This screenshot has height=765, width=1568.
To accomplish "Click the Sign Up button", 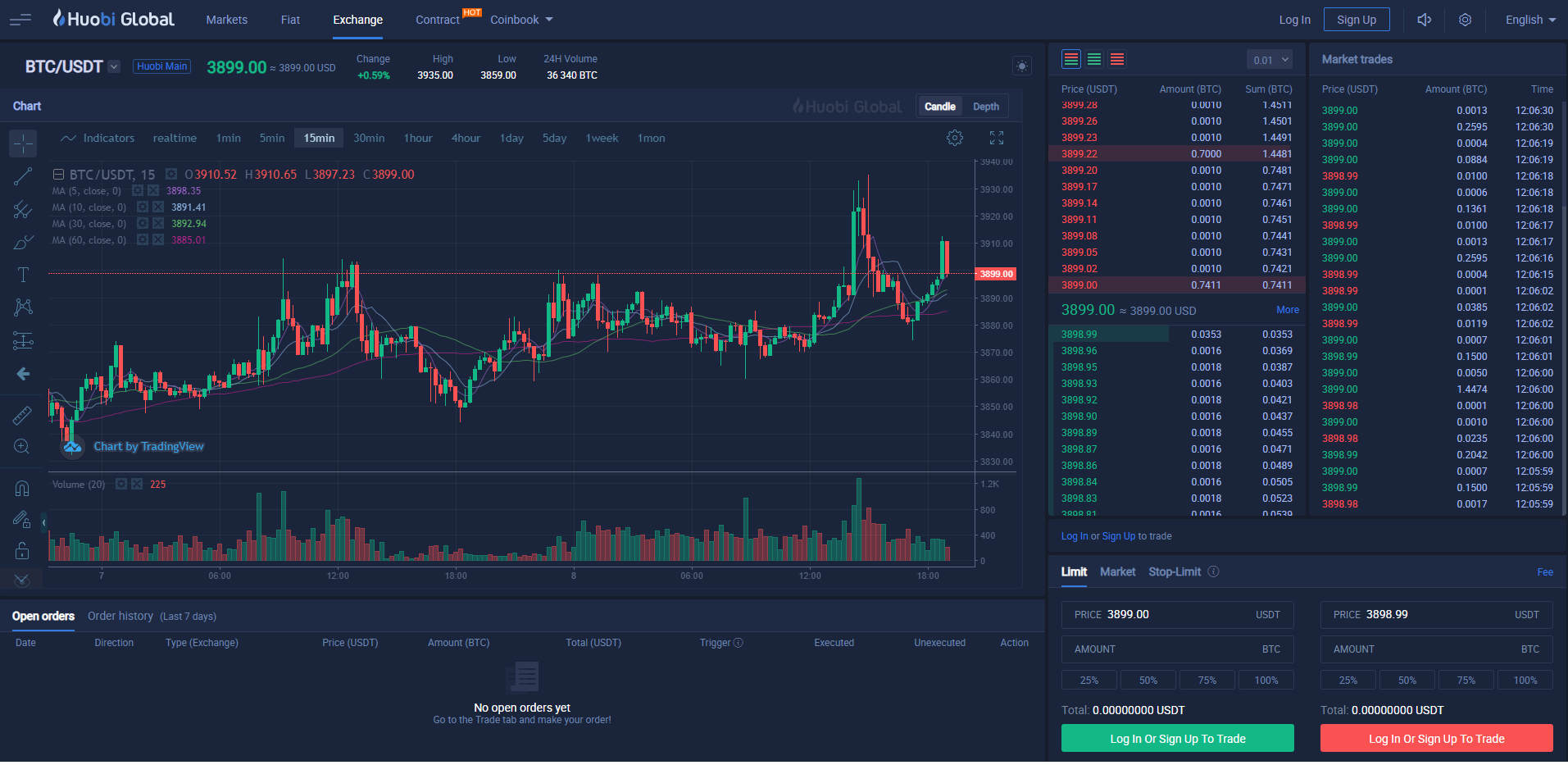I will coord(1357,20).
